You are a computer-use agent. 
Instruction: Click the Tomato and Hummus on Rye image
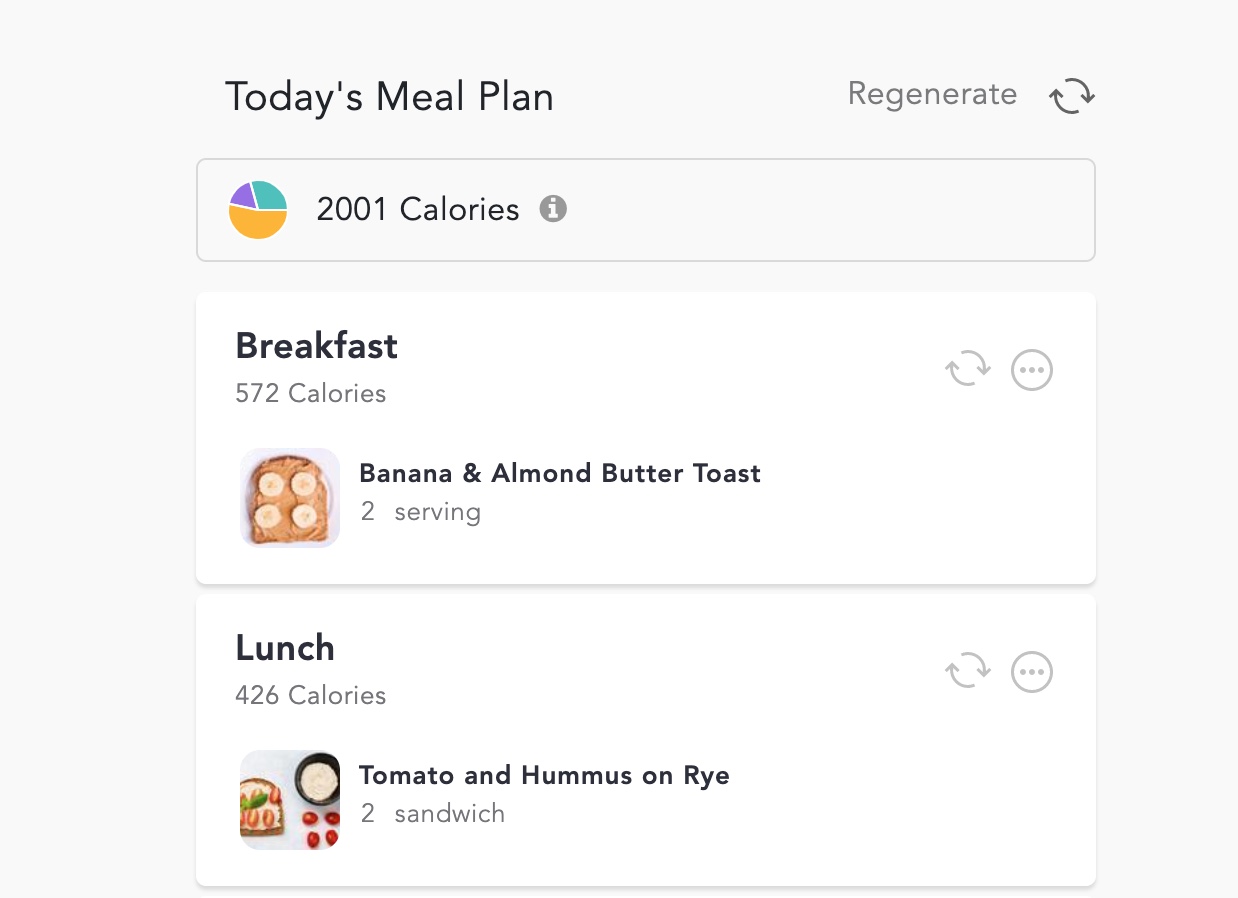pyautogui.click(x=290, y=800)
